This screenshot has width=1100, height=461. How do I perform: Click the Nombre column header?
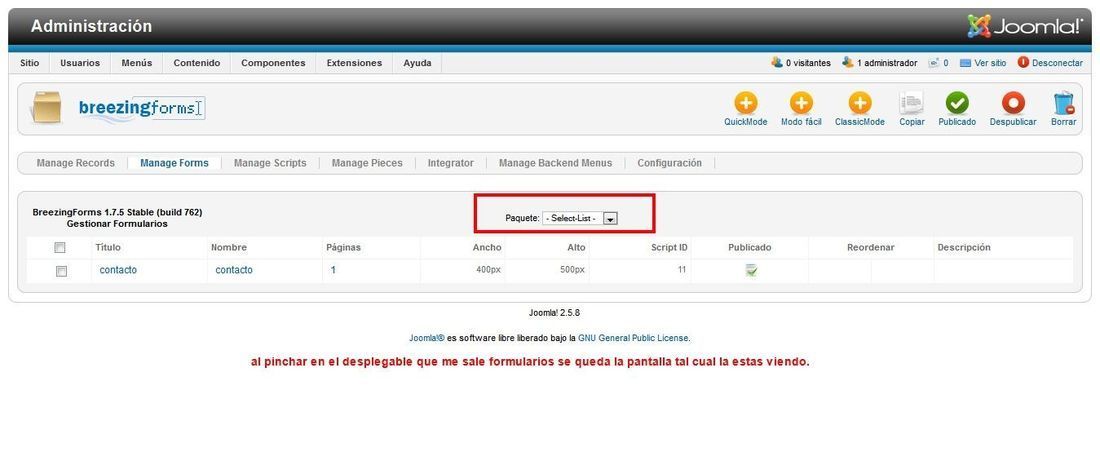(229, 248)
